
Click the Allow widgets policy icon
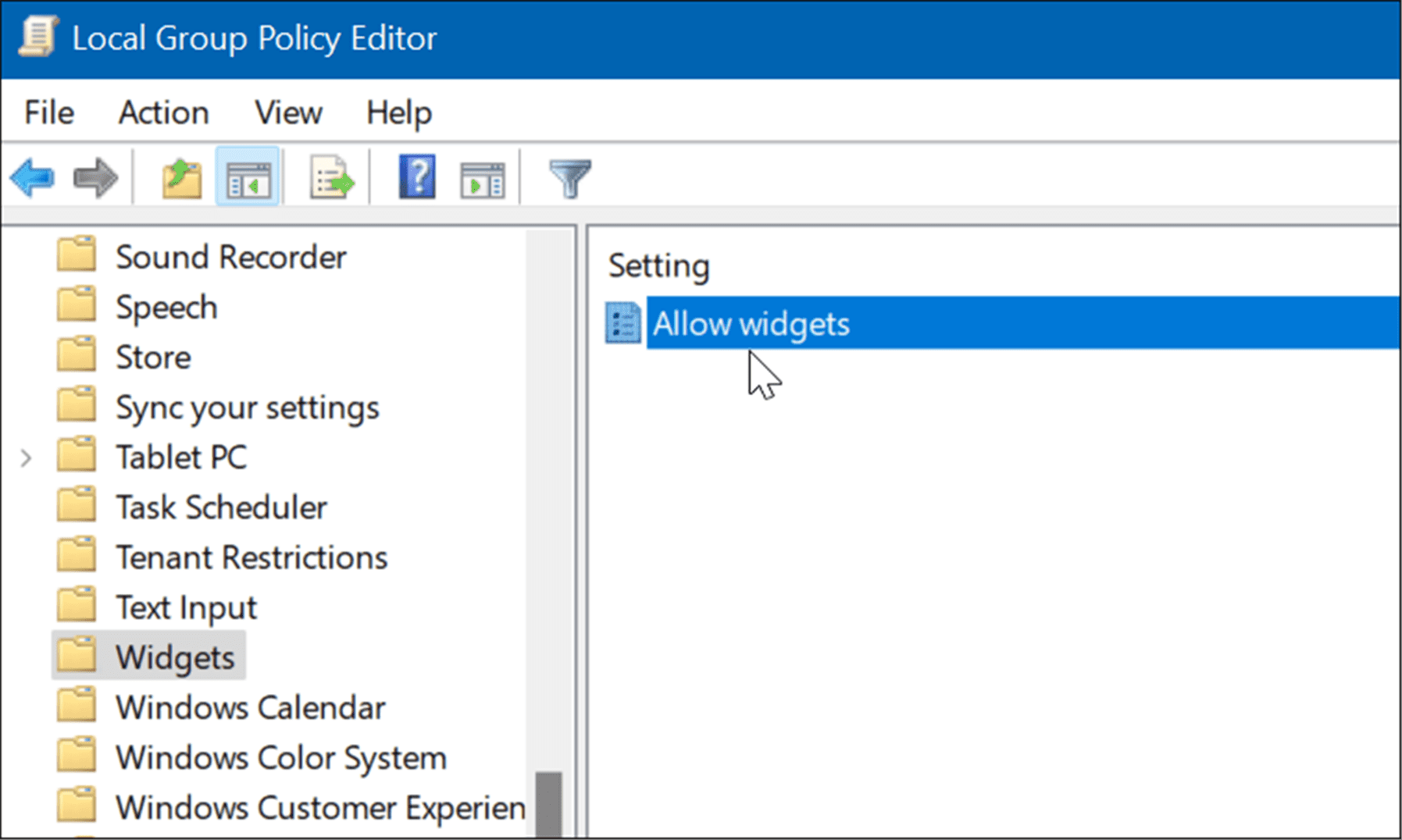click(x=623, y=323)
